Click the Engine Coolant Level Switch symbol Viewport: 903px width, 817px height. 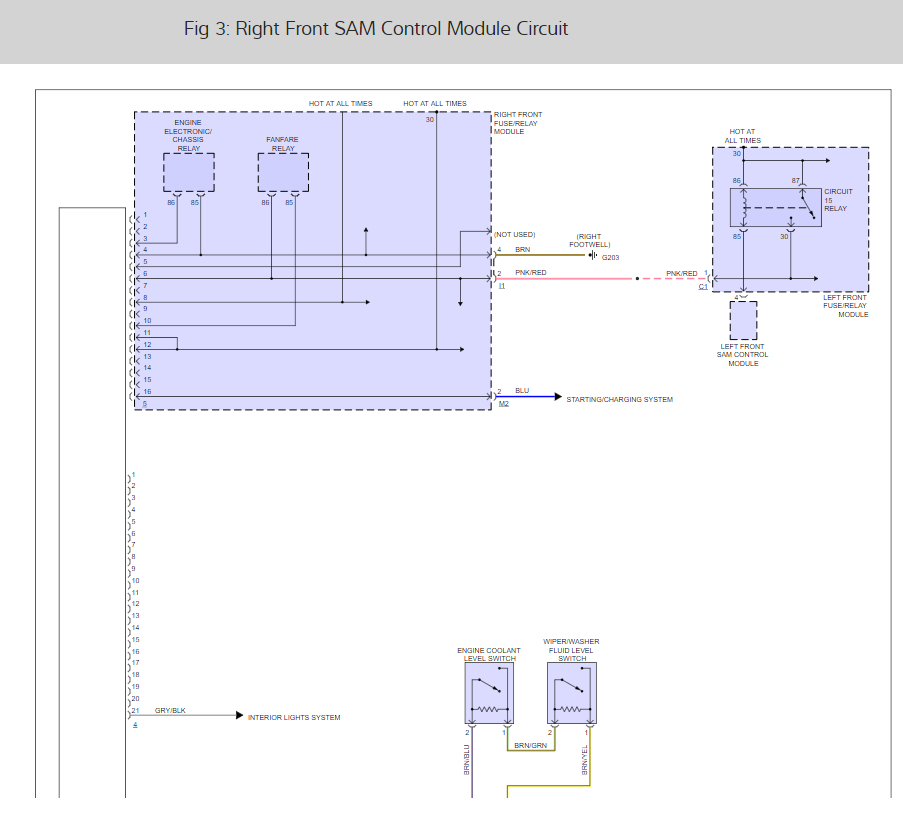[489, 693]
